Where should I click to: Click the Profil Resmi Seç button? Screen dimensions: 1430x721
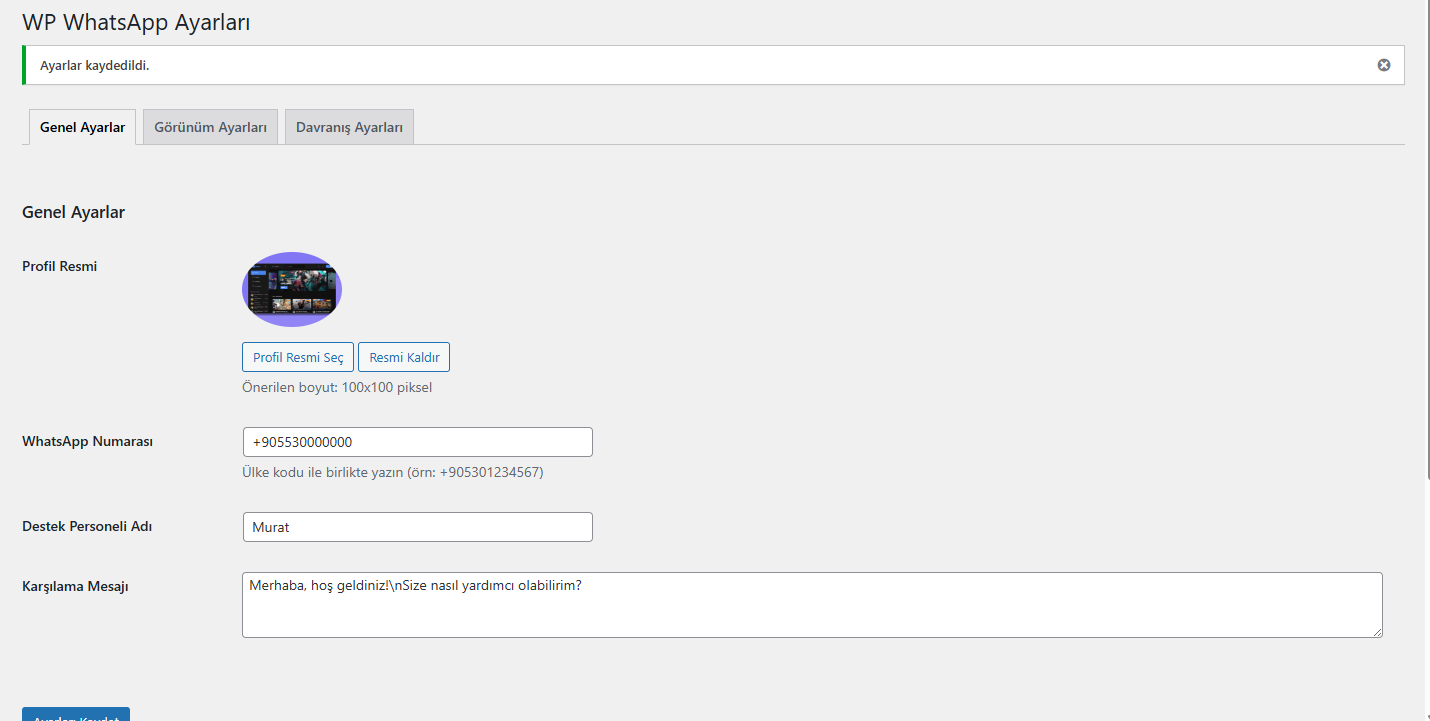pos(298,357)
